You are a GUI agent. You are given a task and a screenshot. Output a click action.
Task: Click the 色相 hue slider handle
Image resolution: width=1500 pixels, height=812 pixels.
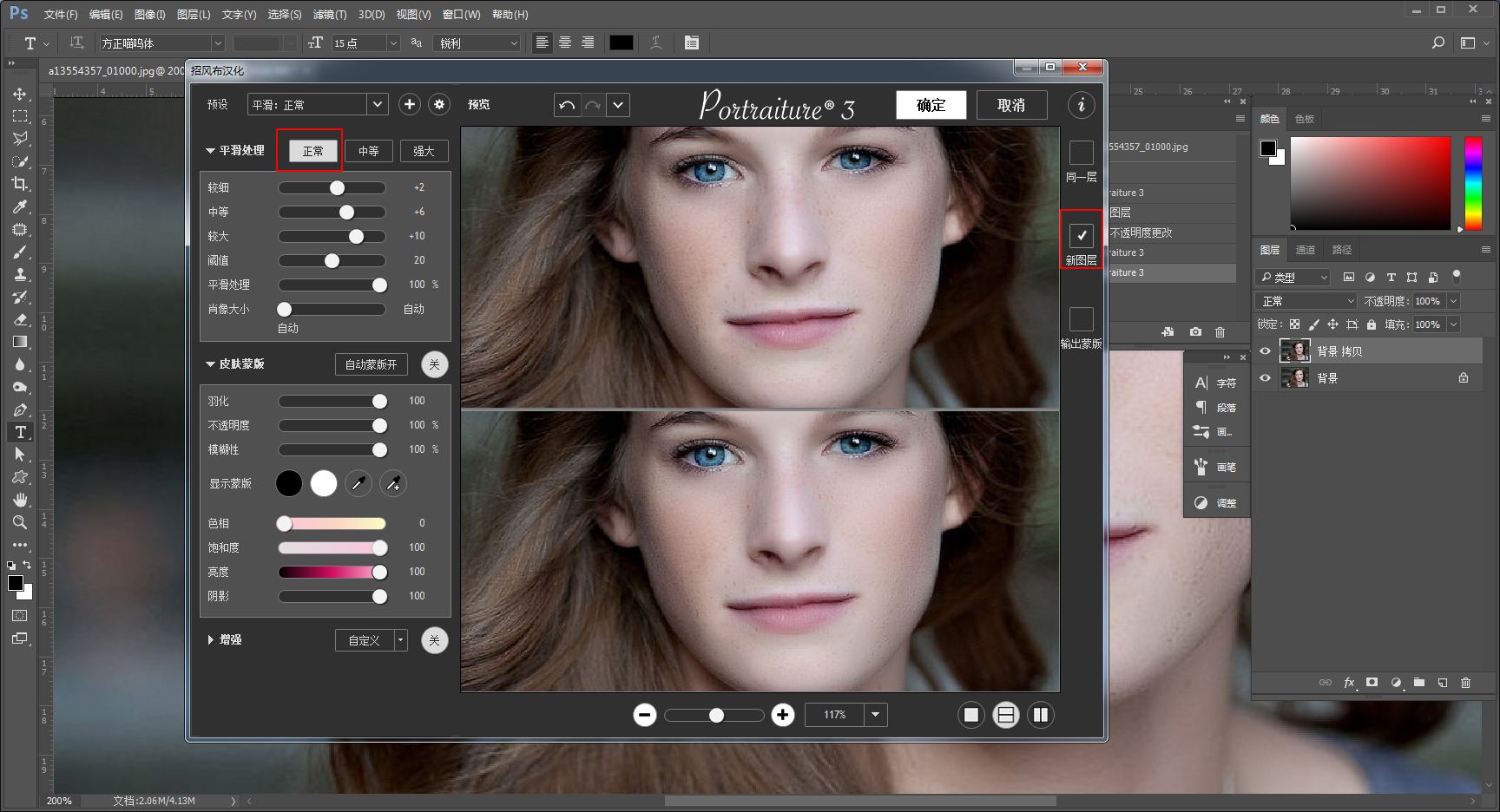click(284, 523)
